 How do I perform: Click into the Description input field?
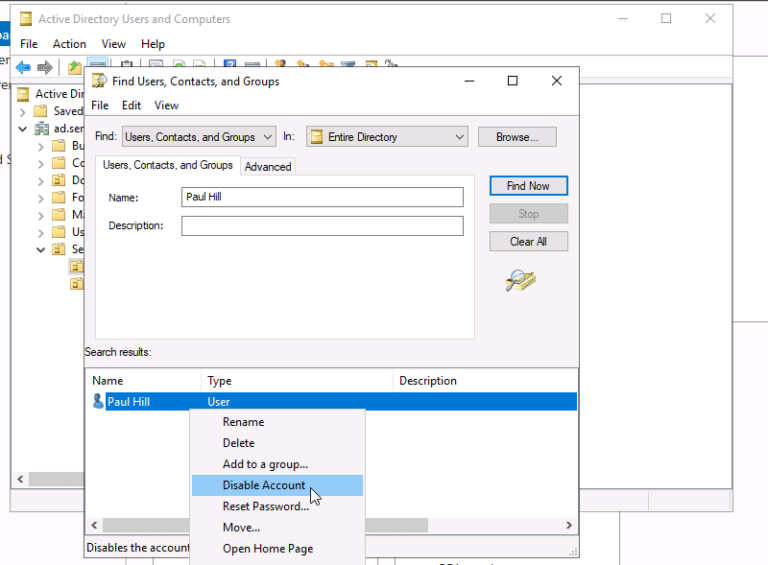pos(322,226)
